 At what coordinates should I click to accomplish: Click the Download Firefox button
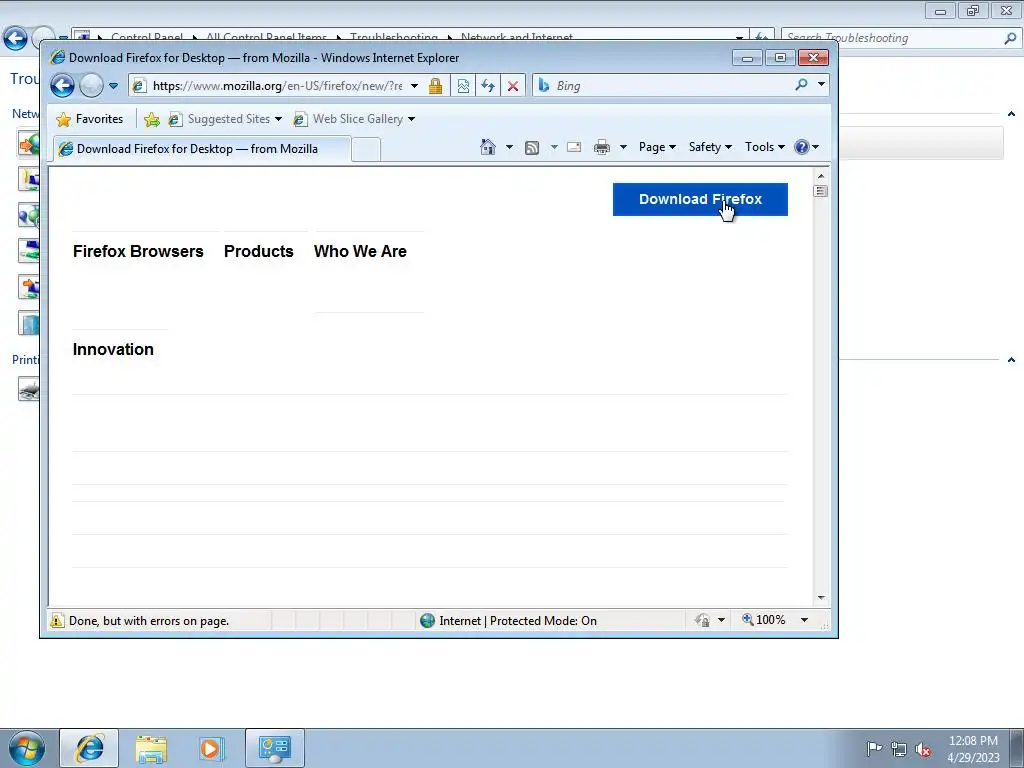pos(700,199)
